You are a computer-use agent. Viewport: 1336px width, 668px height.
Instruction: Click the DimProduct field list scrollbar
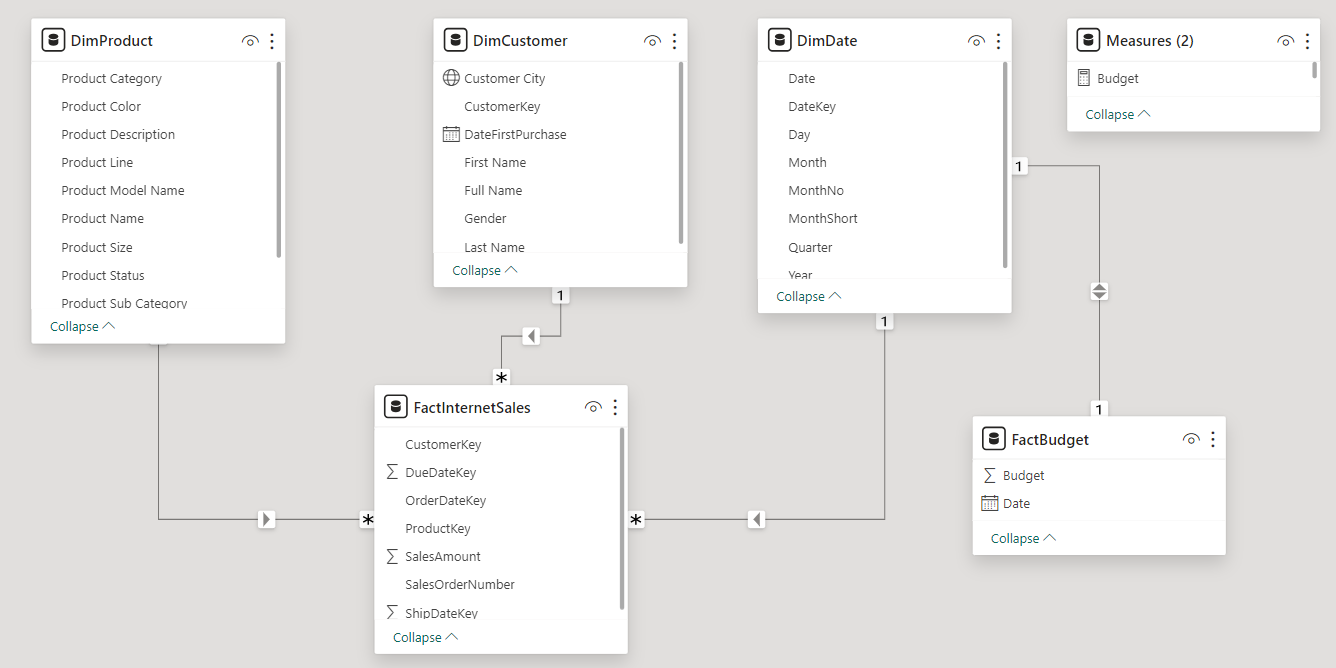[x=278, y=160]
